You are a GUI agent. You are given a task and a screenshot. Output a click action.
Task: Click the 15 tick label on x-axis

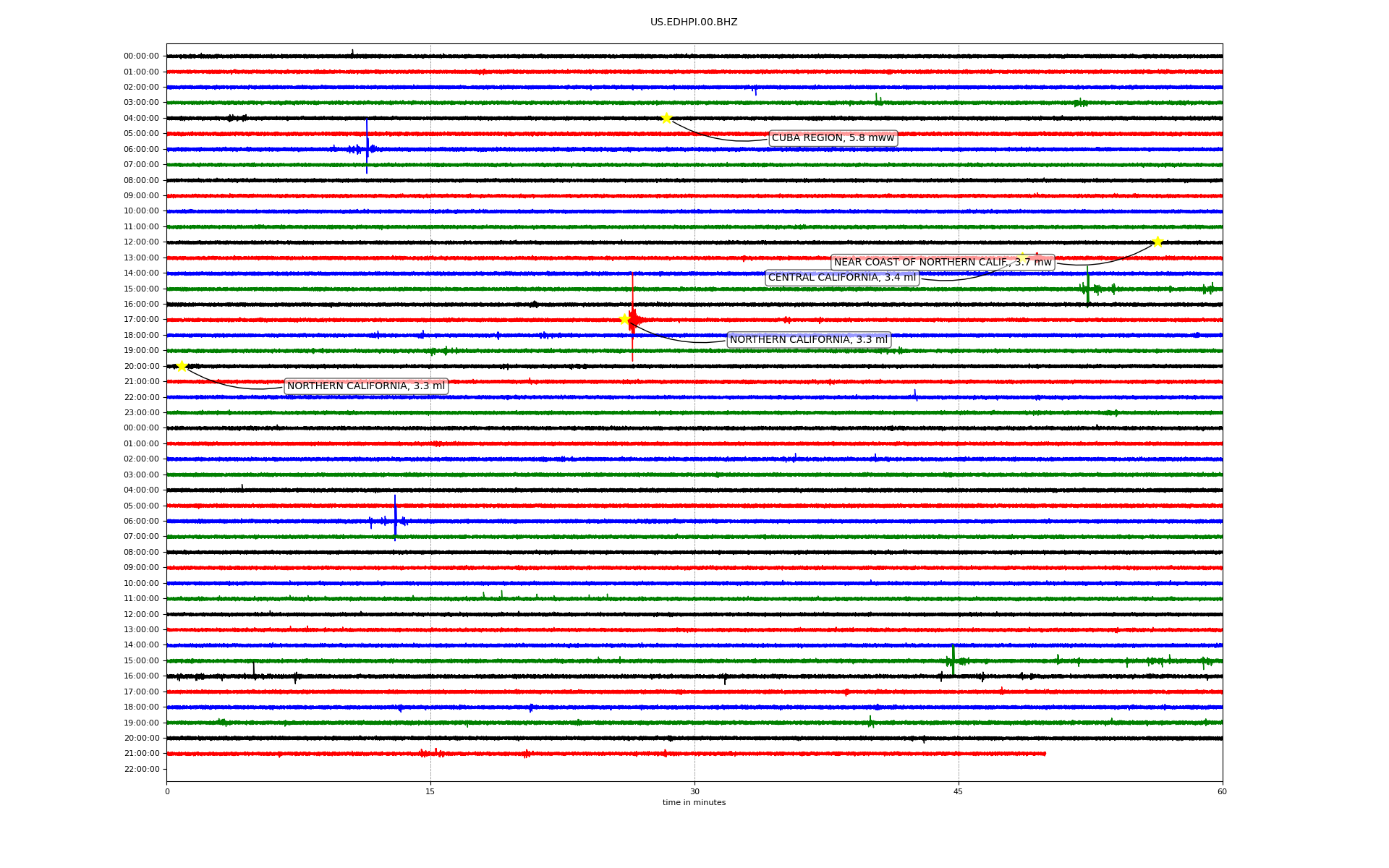[430, 791]
